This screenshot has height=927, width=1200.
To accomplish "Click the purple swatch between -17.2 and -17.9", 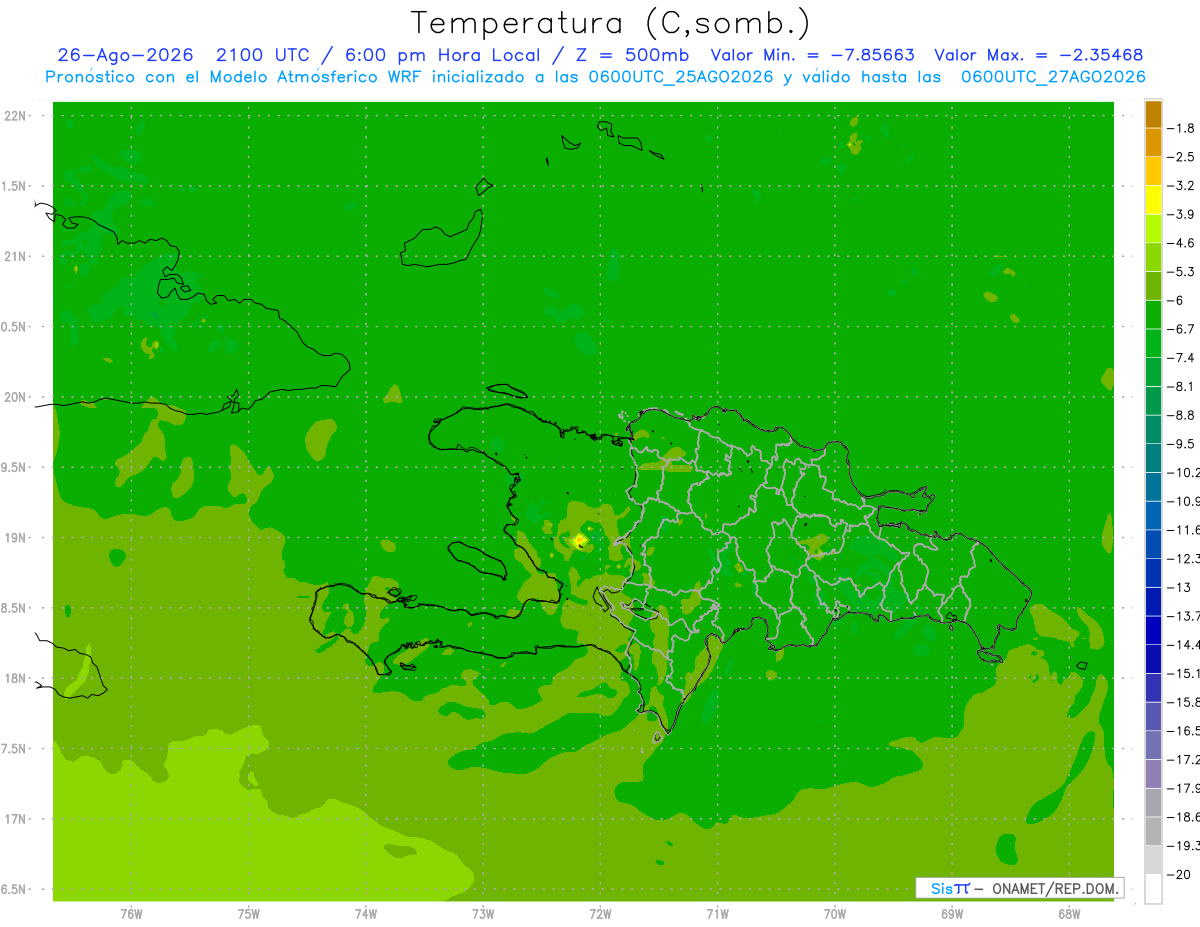I will pos(1153,773).
